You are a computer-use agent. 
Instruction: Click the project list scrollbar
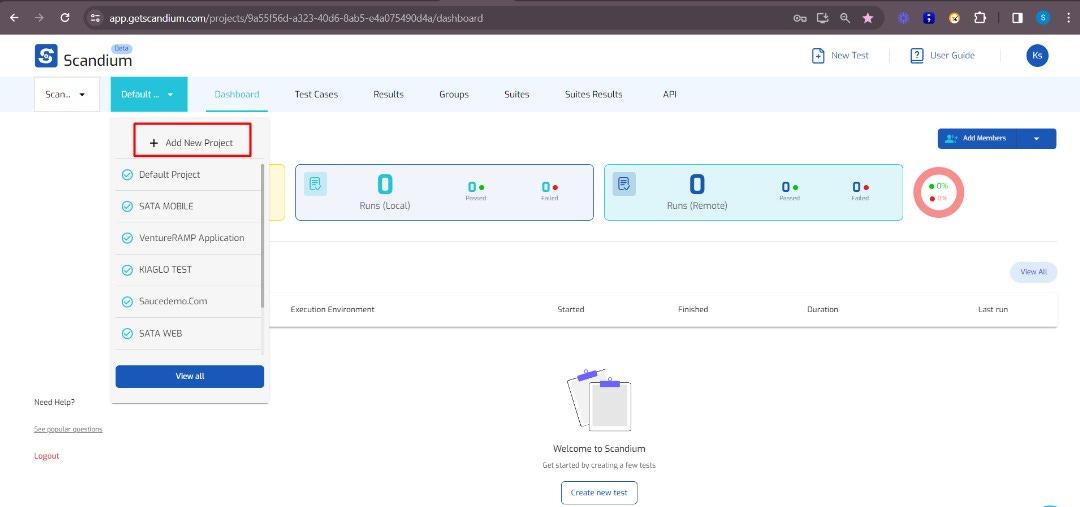[x=262, y=236]
